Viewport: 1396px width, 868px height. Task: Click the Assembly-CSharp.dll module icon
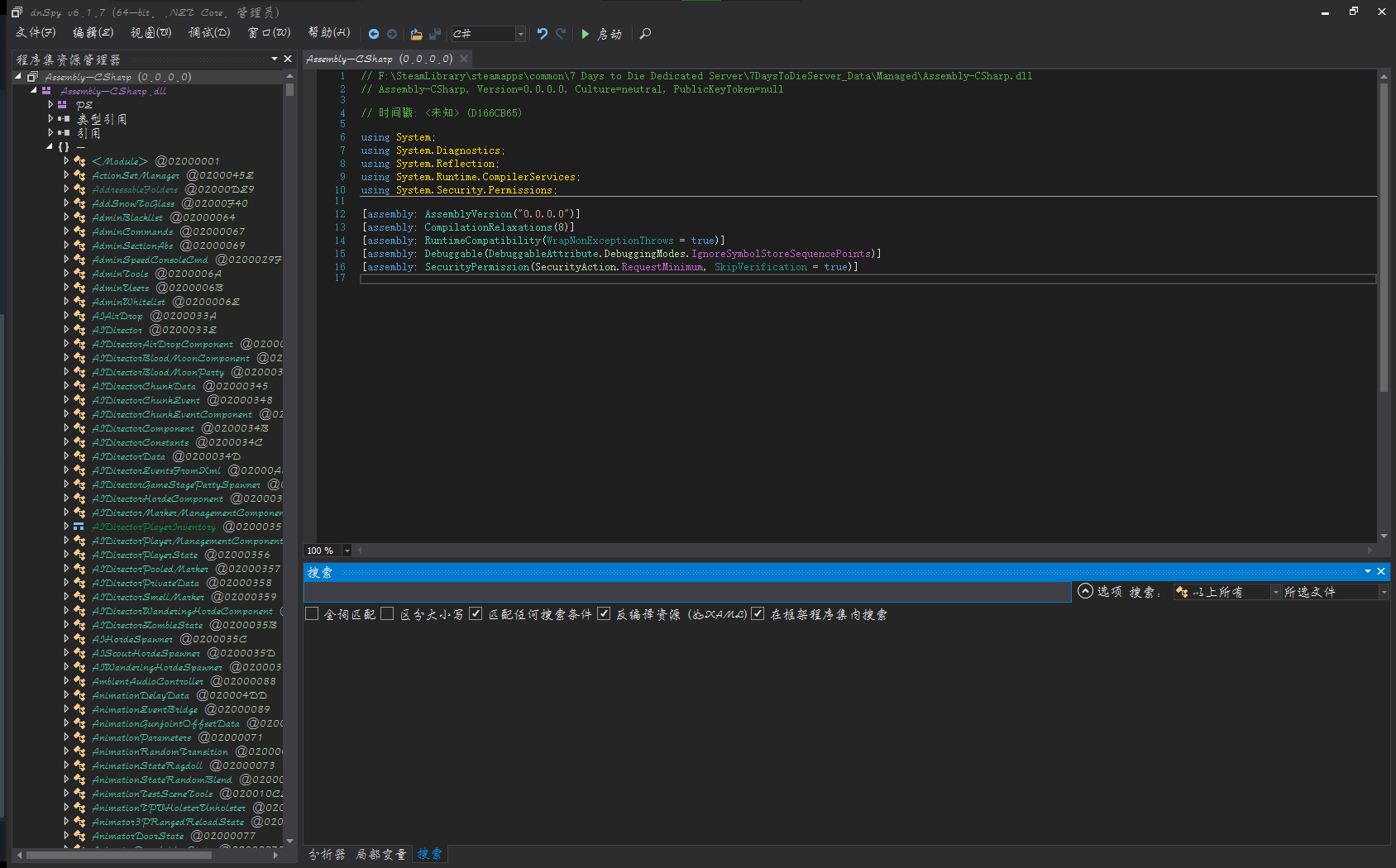(46, 91)
